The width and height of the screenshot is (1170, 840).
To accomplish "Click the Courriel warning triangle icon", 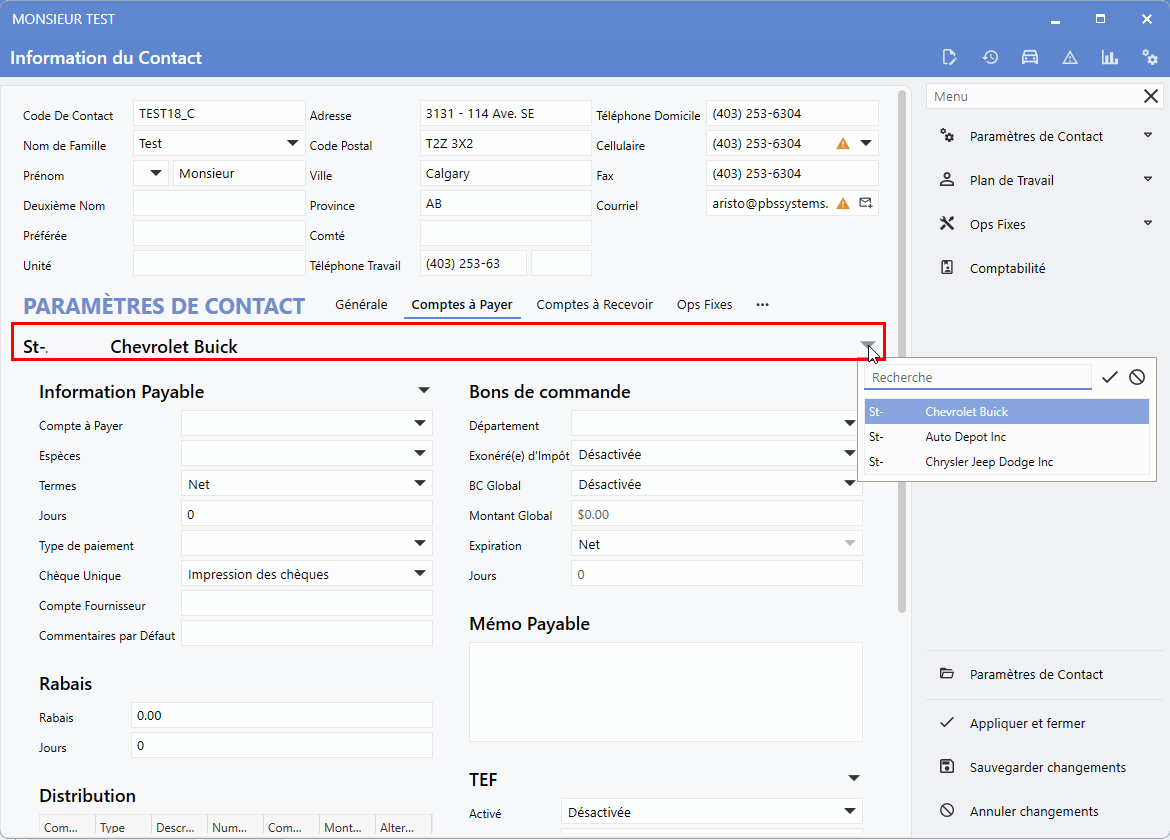I will click(843, 203).
